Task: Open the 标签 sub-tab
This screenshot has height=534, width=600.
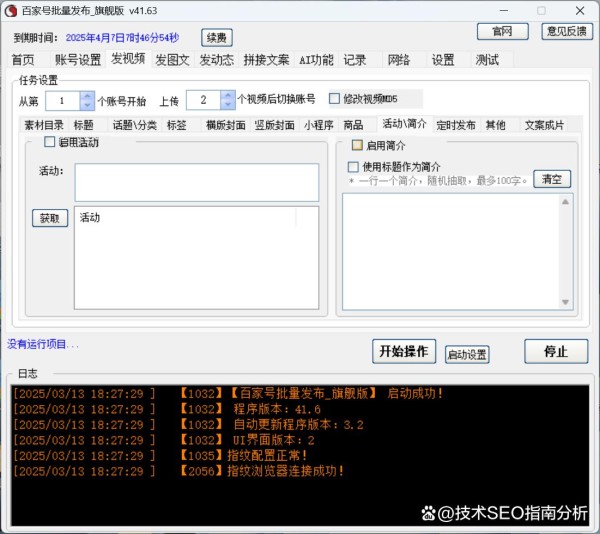Action: pyautogui.click(x=176, y=125)
